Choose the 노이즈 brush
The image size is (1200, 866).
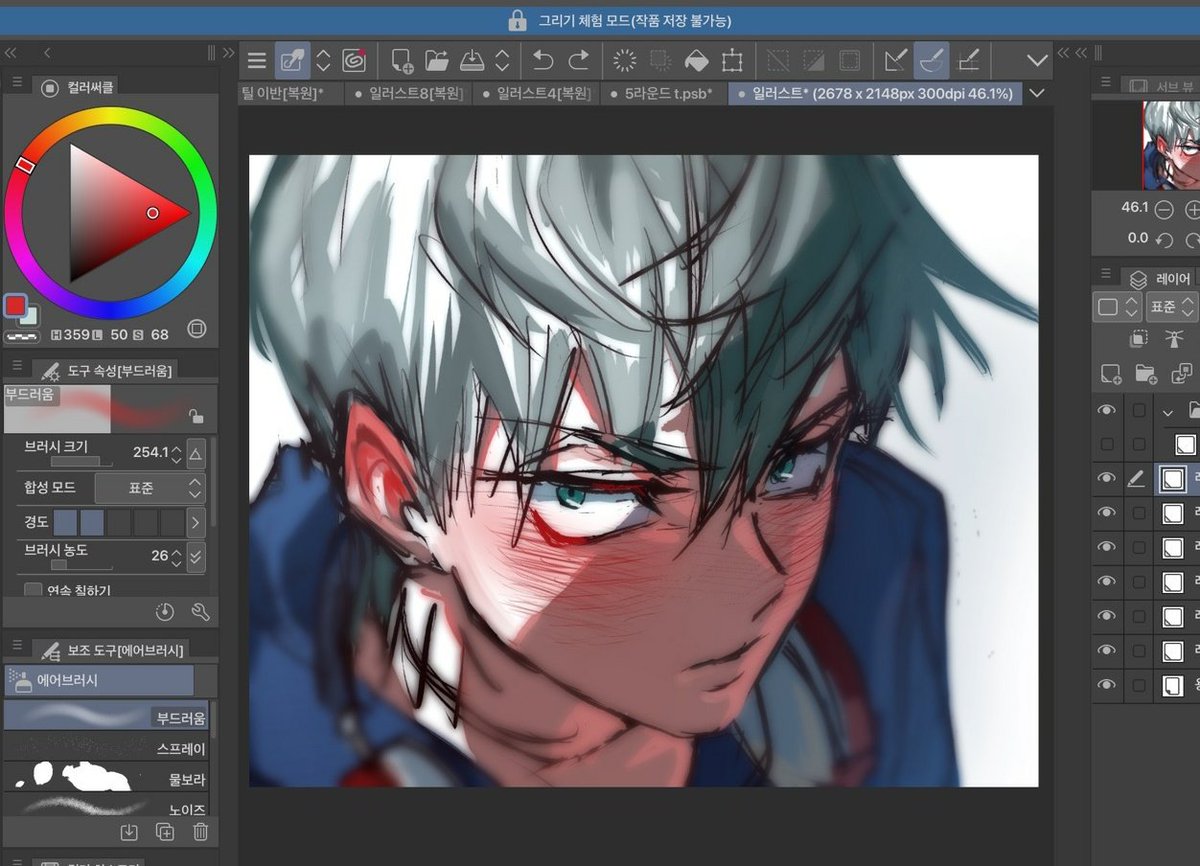click(x=105, y=806)
